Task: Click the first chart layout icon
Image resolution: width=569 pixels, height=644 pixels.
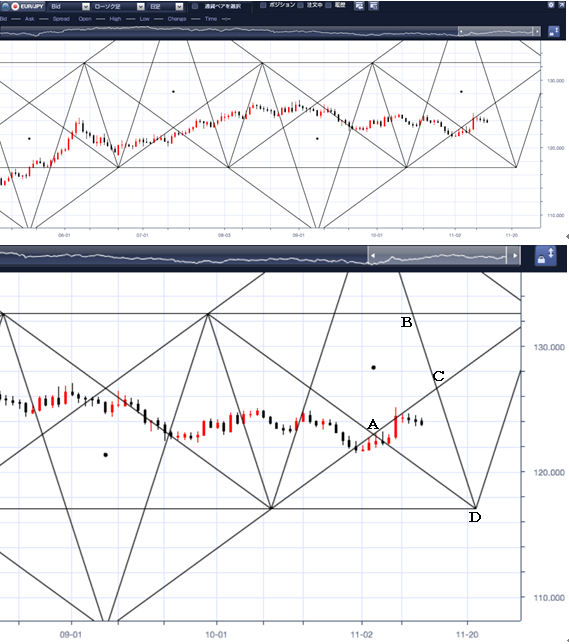Action: (359, 6)
